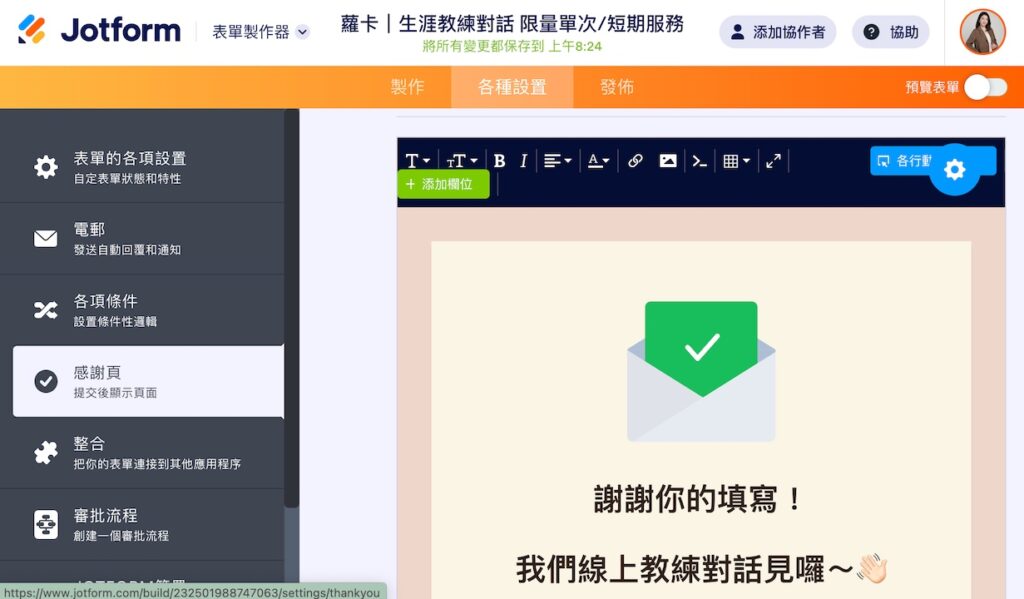Screen dimensions: 1024x599
Task: Insert an image via picture icon
Action: pyautogui.click(x=667, y=161)
